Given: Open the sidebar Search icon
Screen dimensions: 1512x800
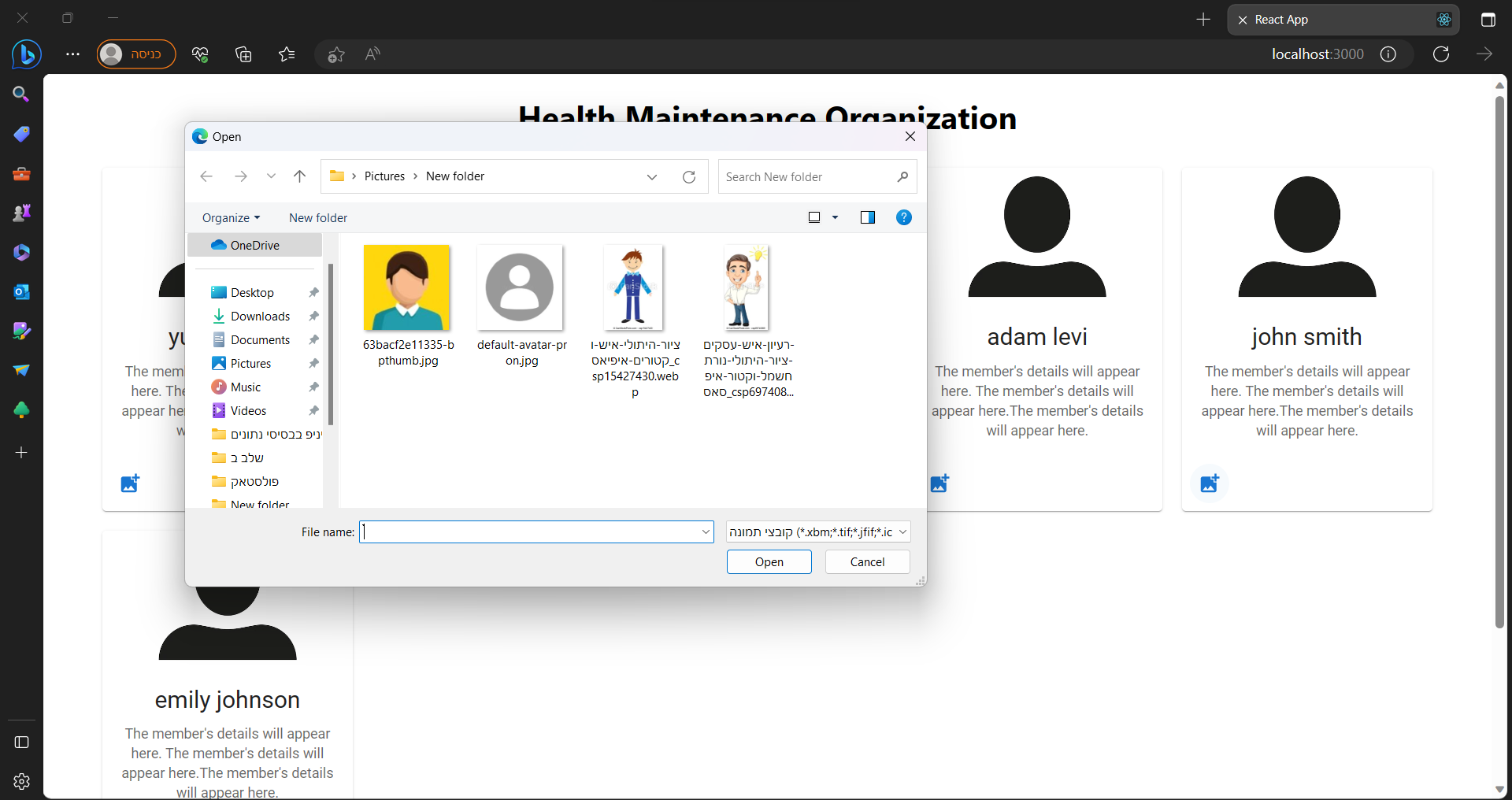Looking at the screenshot, I should click(21, 94).
